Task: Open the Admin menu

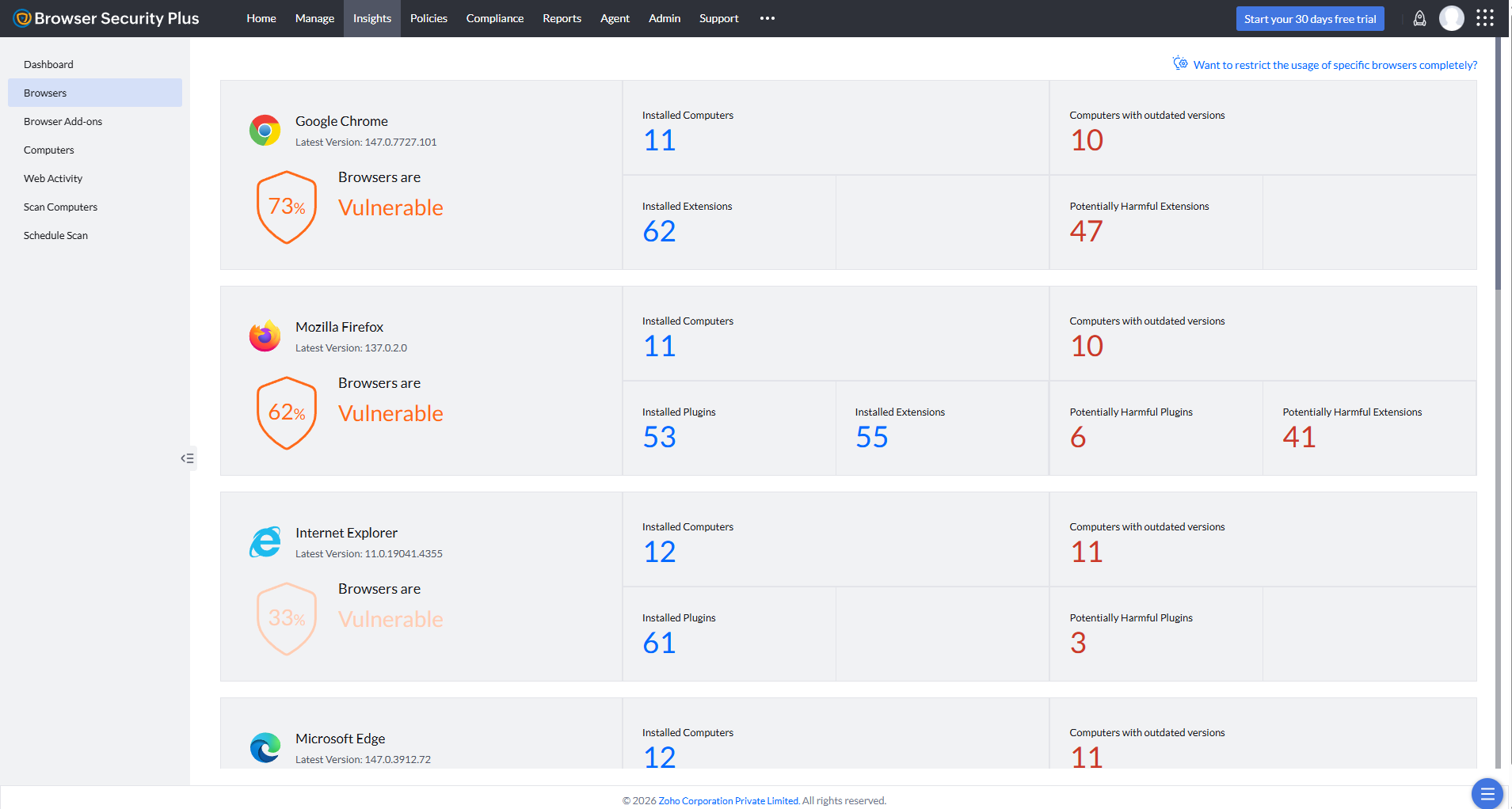Action: [665, 18]
